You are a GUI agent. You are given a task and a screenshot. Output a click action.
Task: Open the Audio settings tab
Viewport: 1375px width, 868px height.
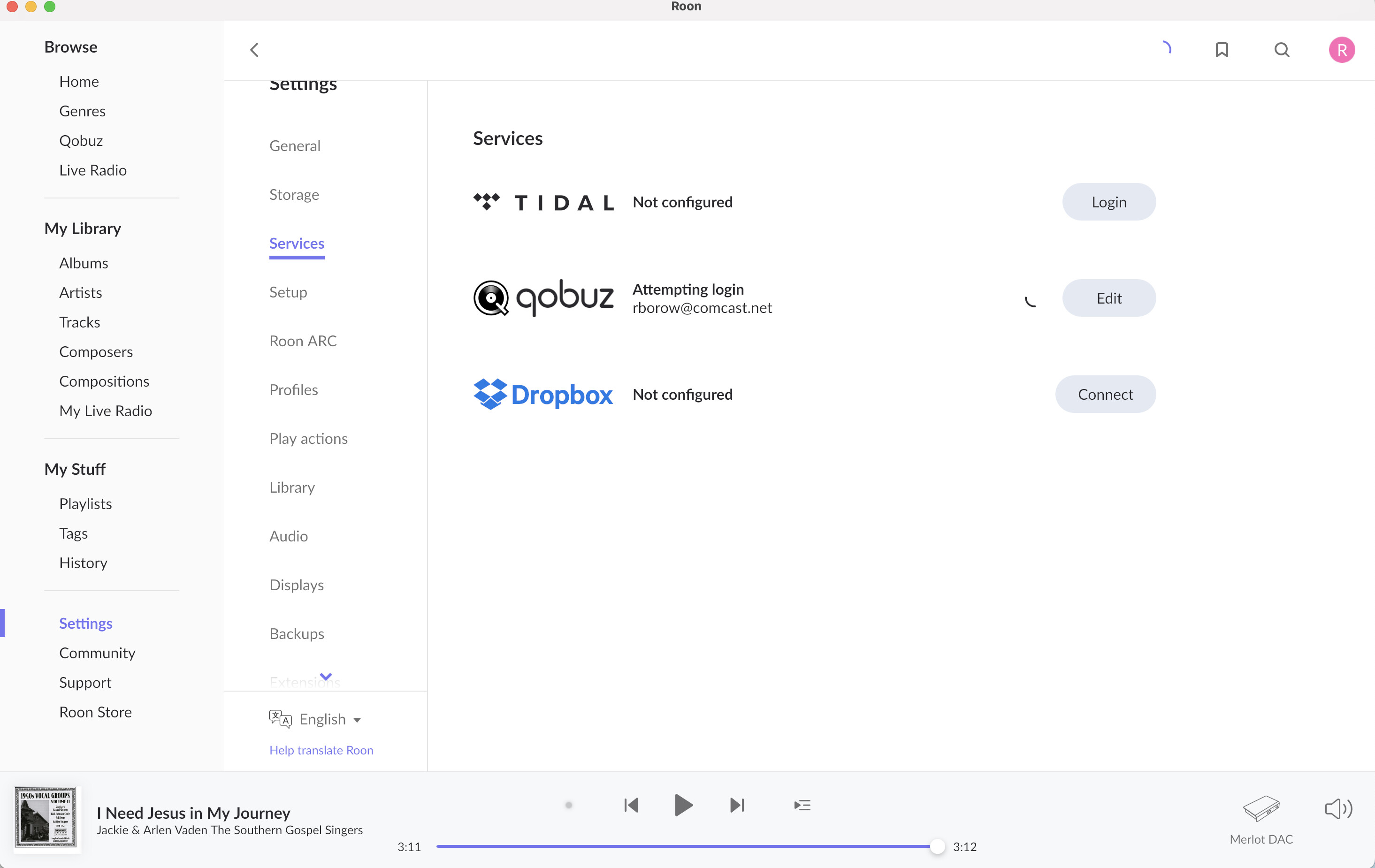(x=288, y=536)
